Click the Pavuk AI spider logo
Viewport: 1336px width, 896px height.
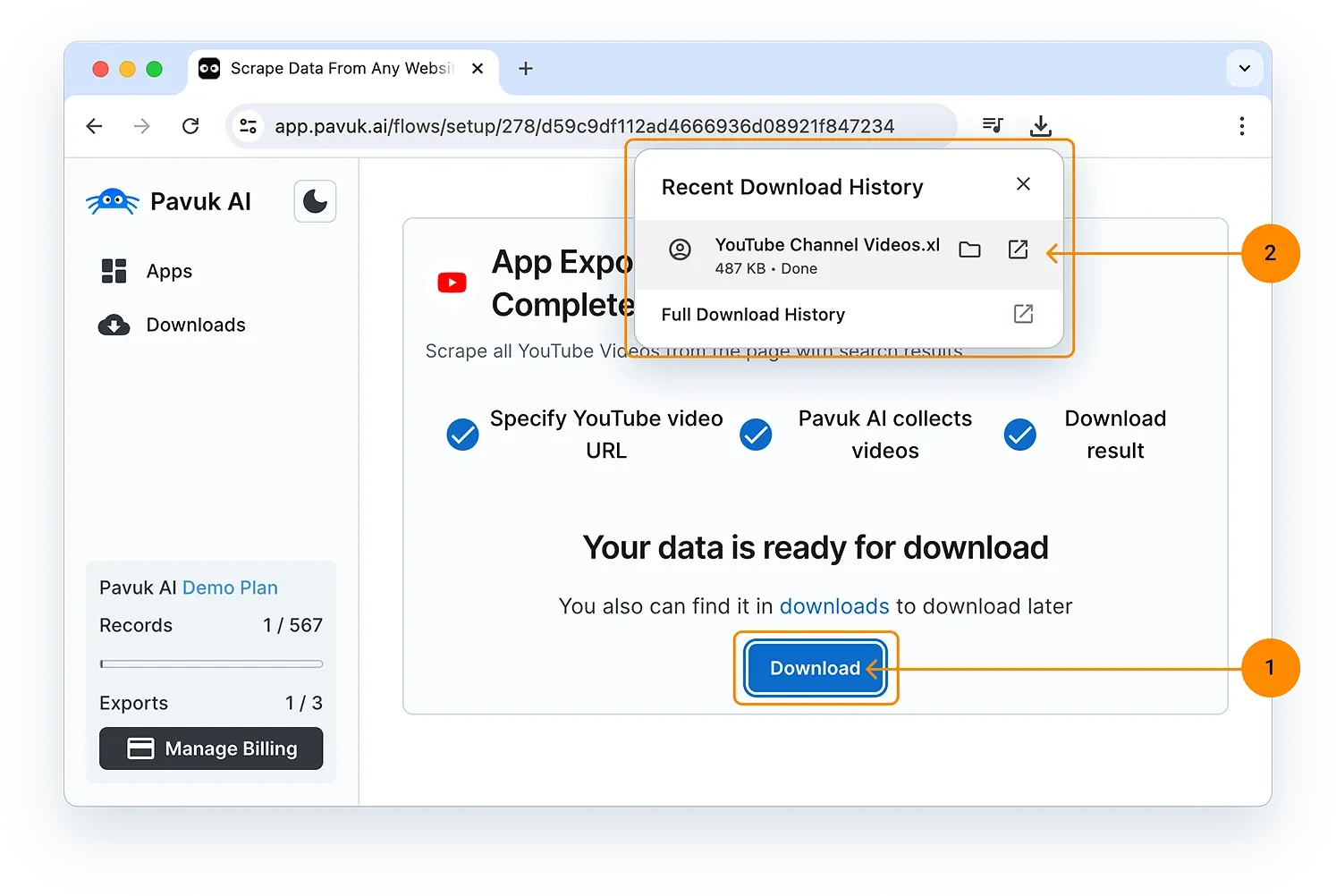pos(113,201)
